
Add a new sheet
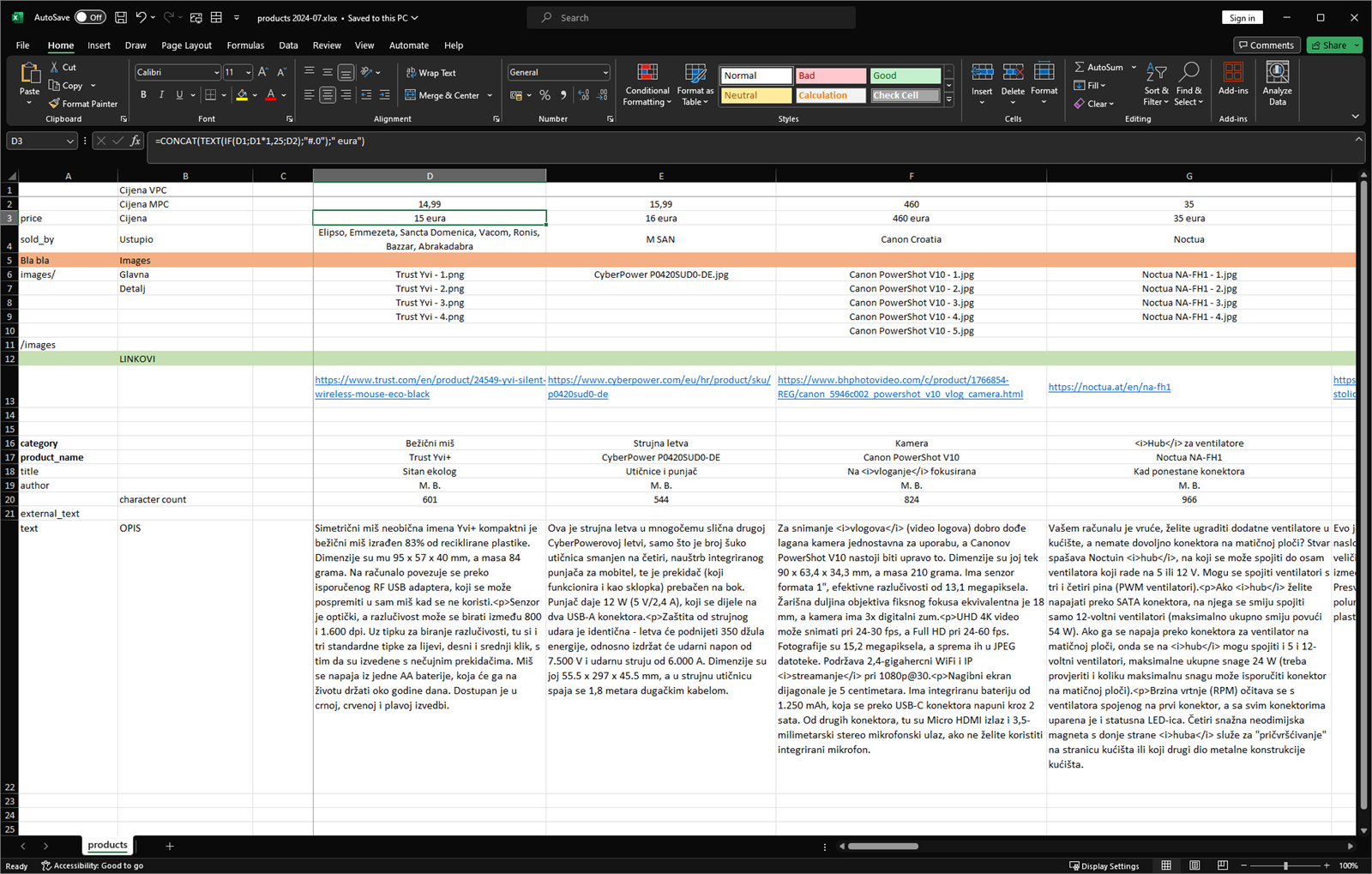(170, 846)
